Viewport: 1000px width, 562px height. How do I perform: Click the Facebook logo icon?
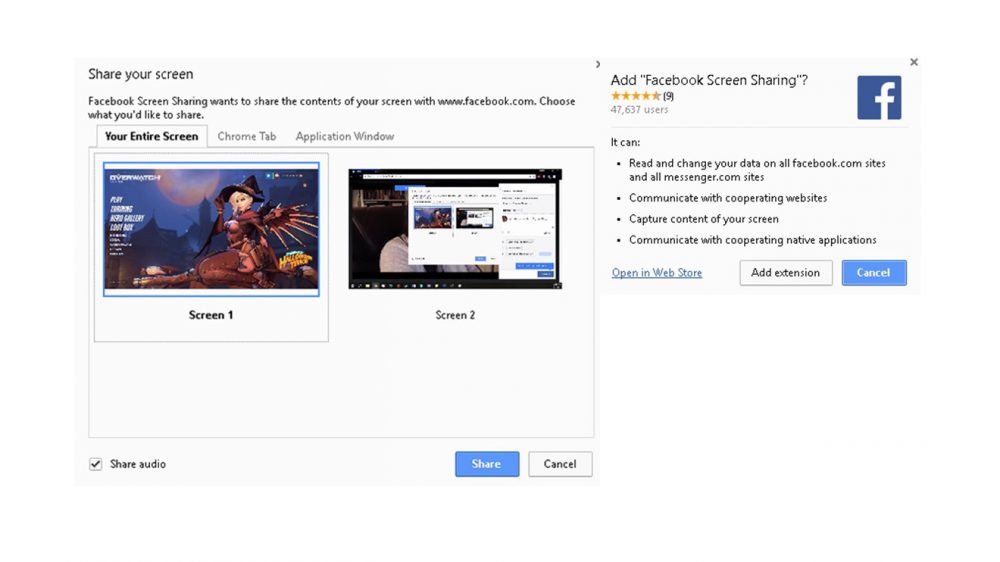click(879, 98)
